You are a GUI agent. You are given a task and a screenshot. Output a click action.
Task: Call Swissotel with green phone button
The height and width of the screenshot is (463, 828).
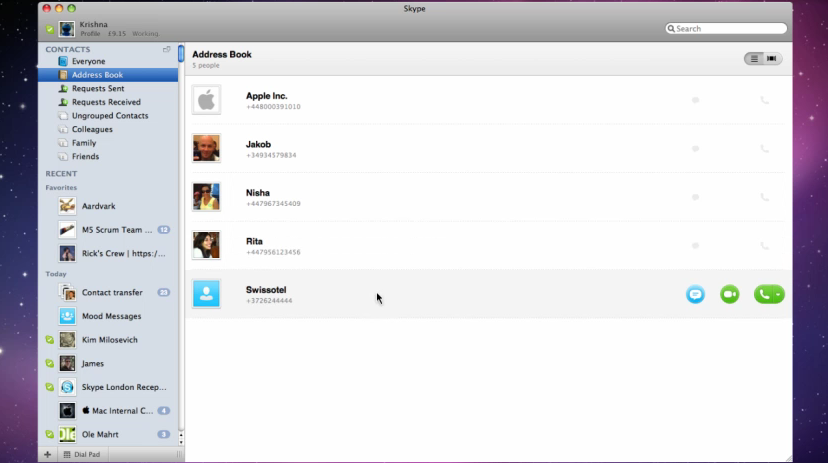pyautogui.click(x=764, y=294)
